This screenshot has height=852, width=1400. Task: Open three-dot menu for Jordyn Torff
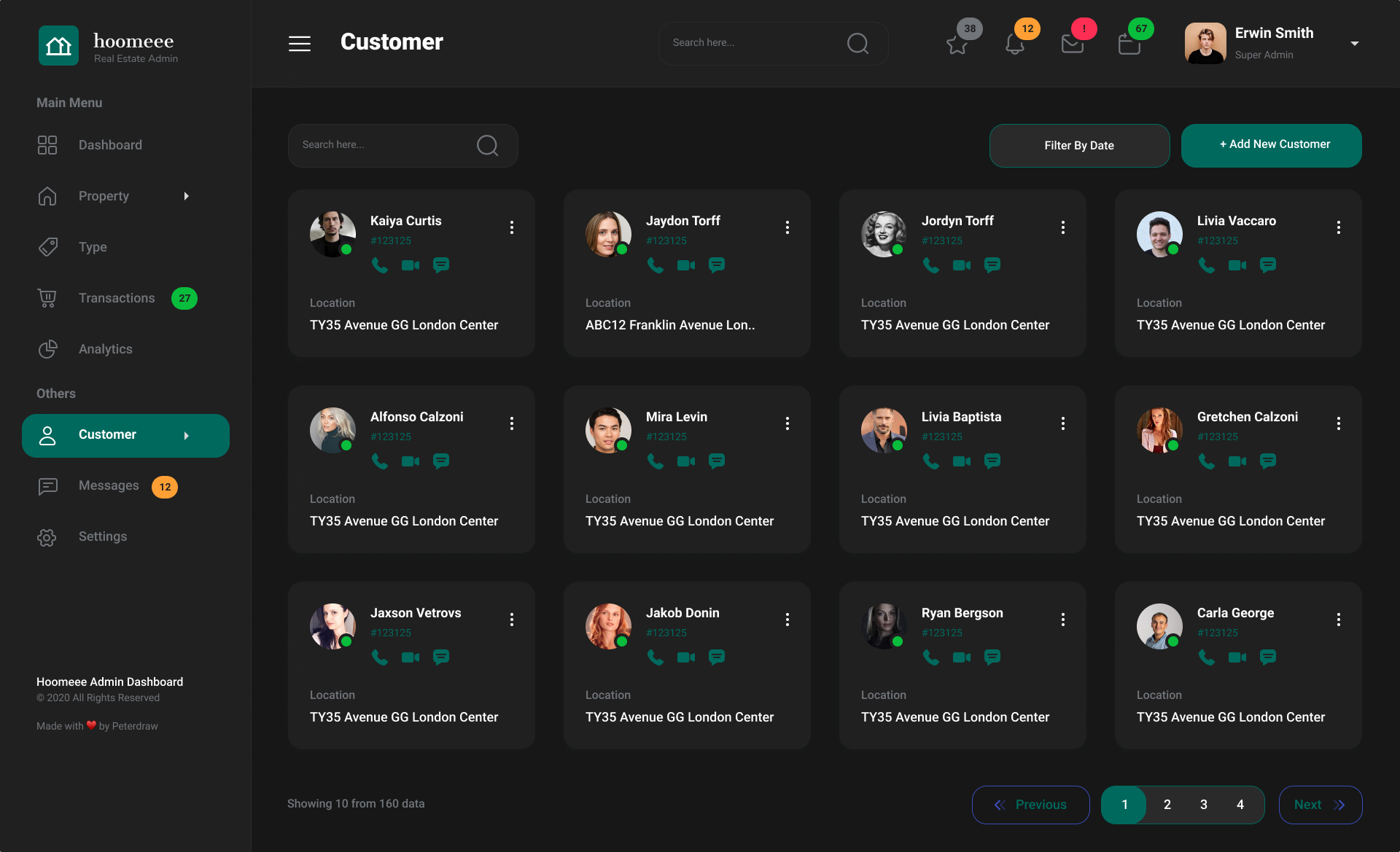coord(1063,227)
